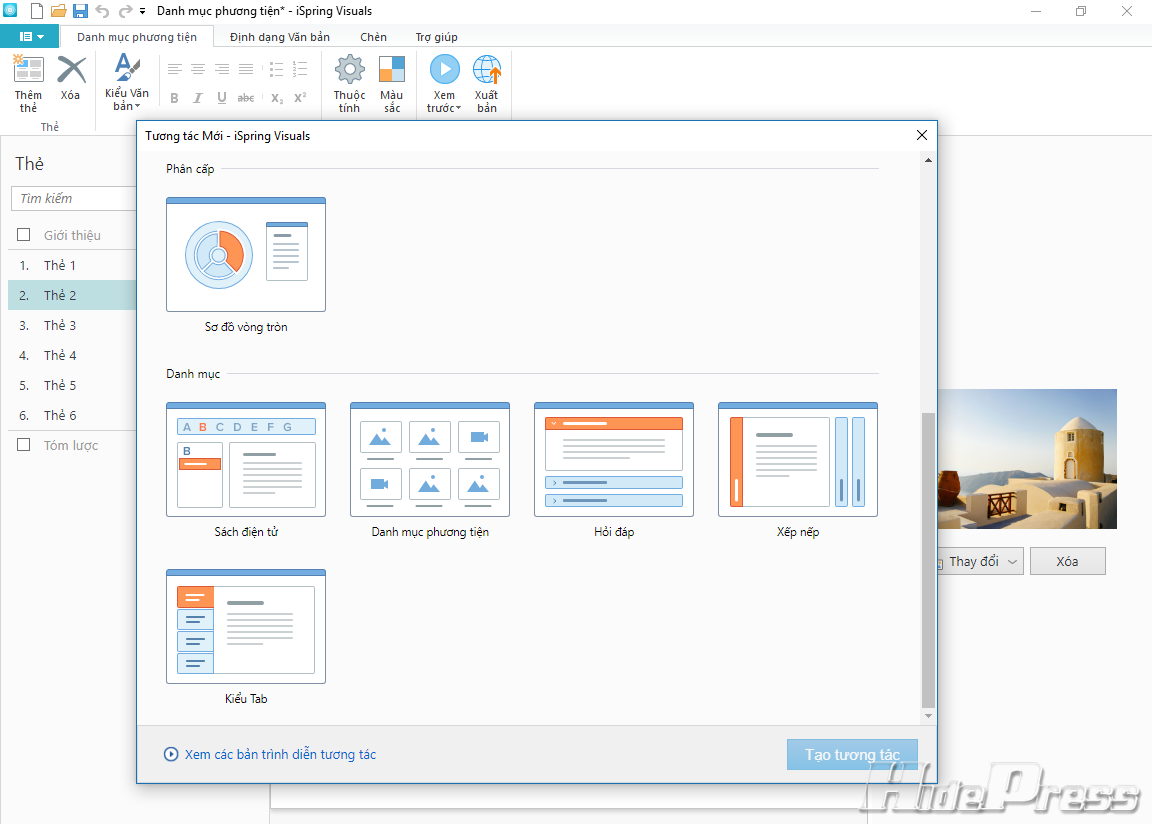Click the Thêm thẻ icon in ribbon
This screenshot has width=1152, height=824.
click(x=28, y=72)
